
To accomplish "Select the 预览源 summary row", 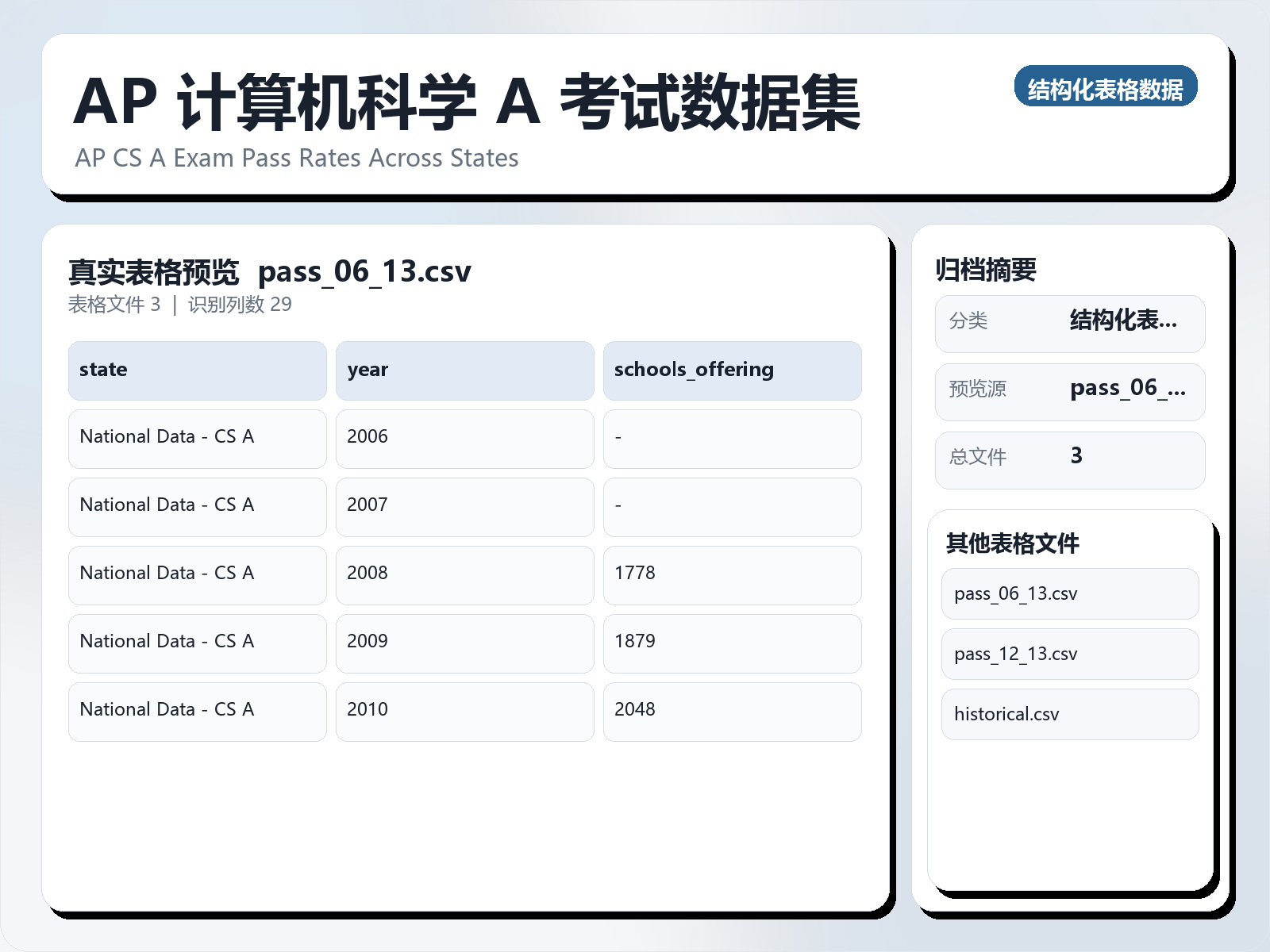I will [1070, 390].
